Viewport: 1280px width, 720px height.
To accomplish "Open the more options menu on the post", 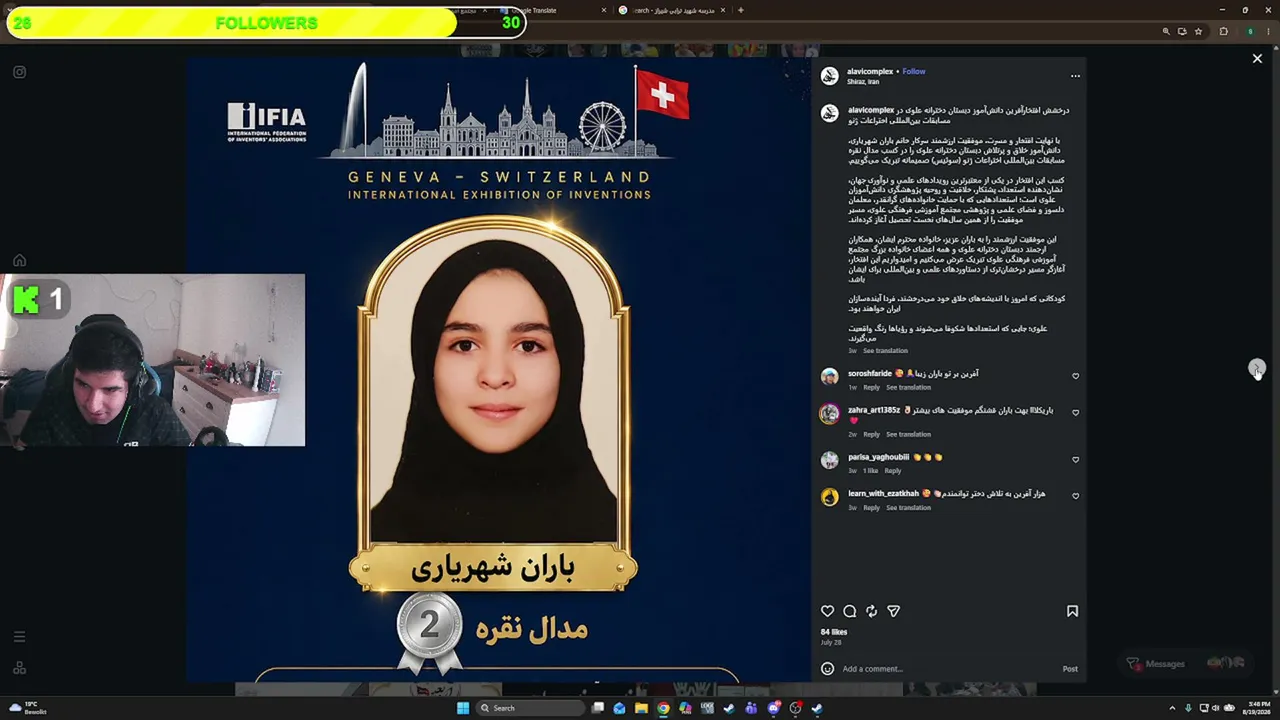I will tap(1075, 76).
